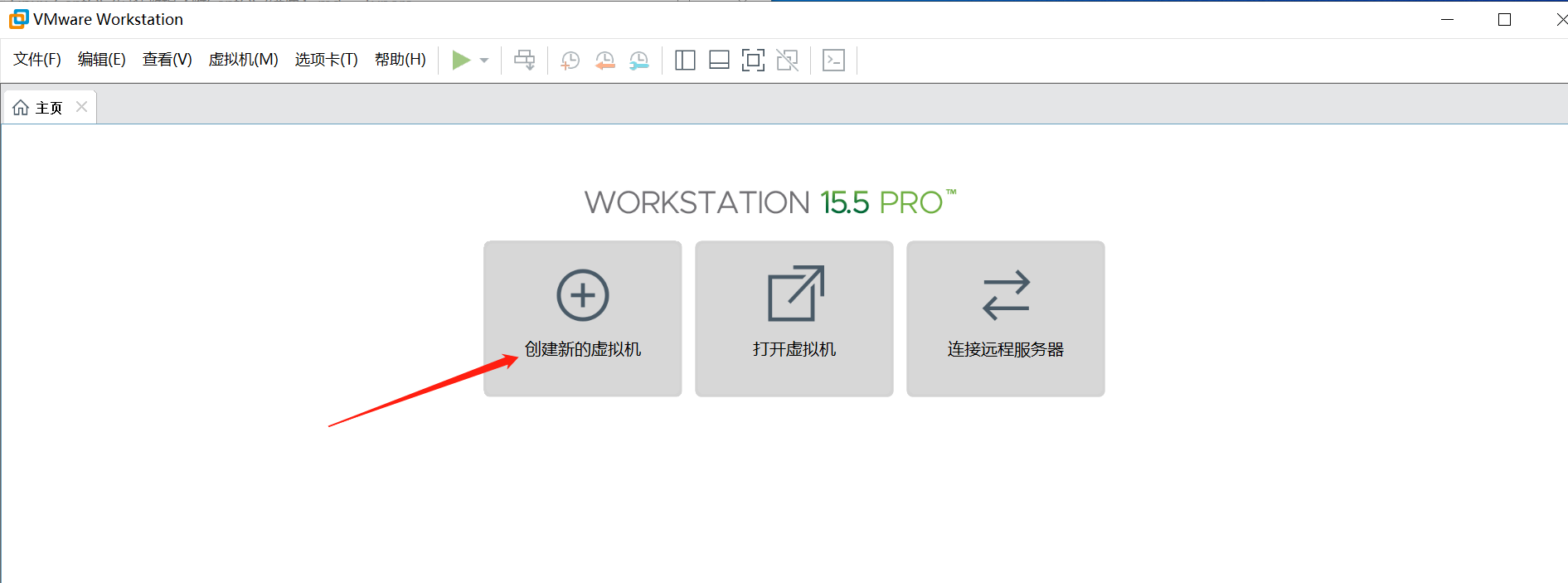Open the snapshot manager icon
This screenshot has width=1568, height=583.
638,61
